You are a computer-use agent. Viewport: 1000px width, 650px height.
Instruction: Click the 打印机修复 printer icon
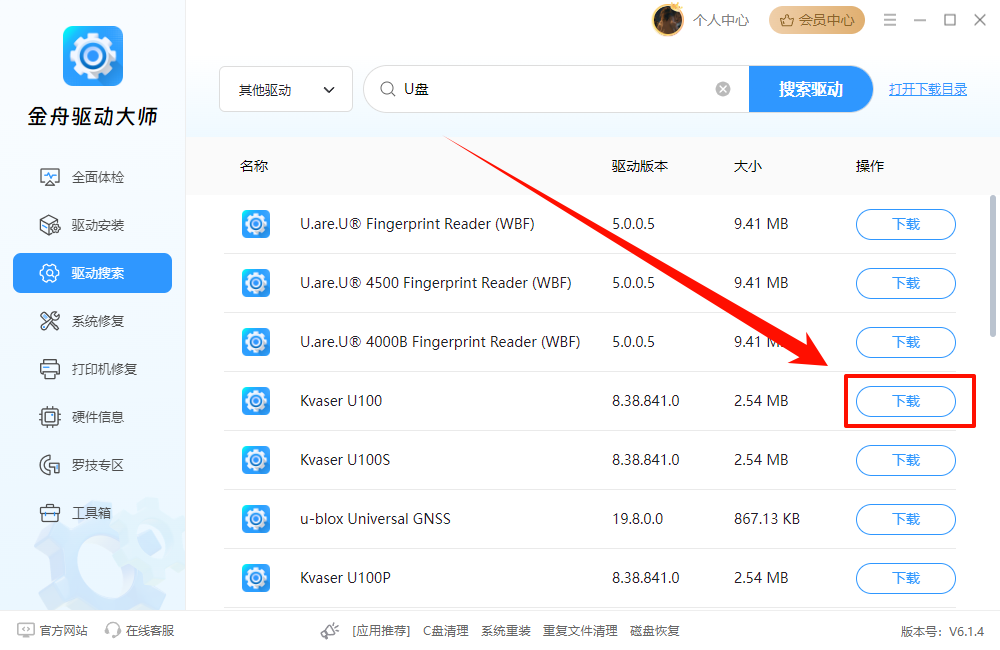click(50, 369)
